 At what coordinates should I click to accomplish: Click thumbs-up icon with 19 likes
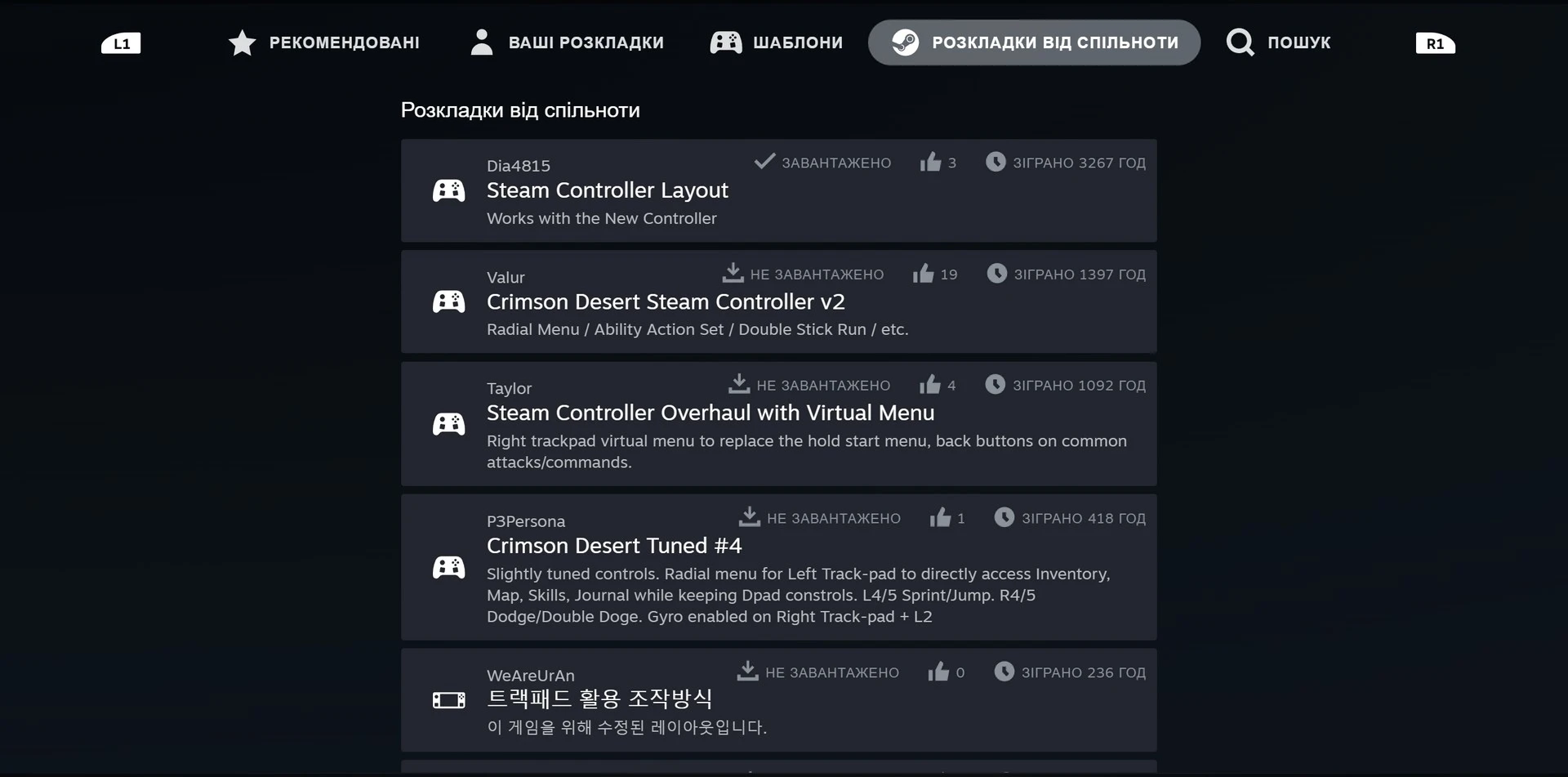pos(923,273)
